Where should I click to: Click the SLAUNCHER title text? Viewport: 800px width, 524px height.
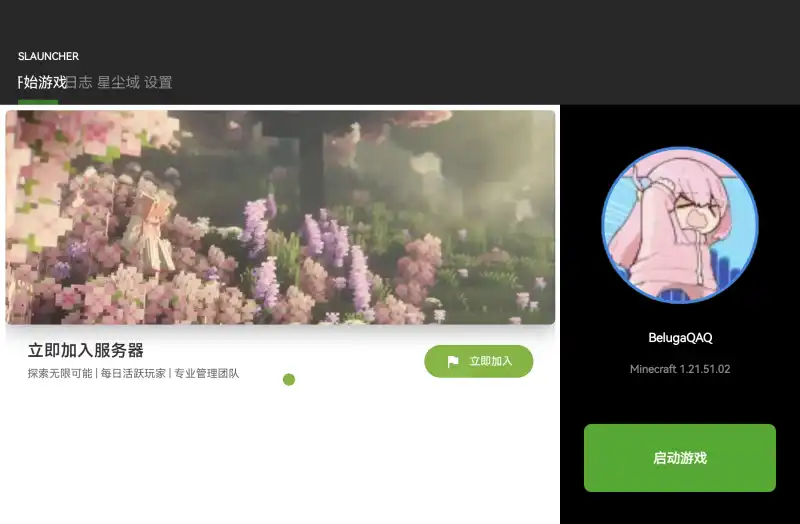coord(48,56)
